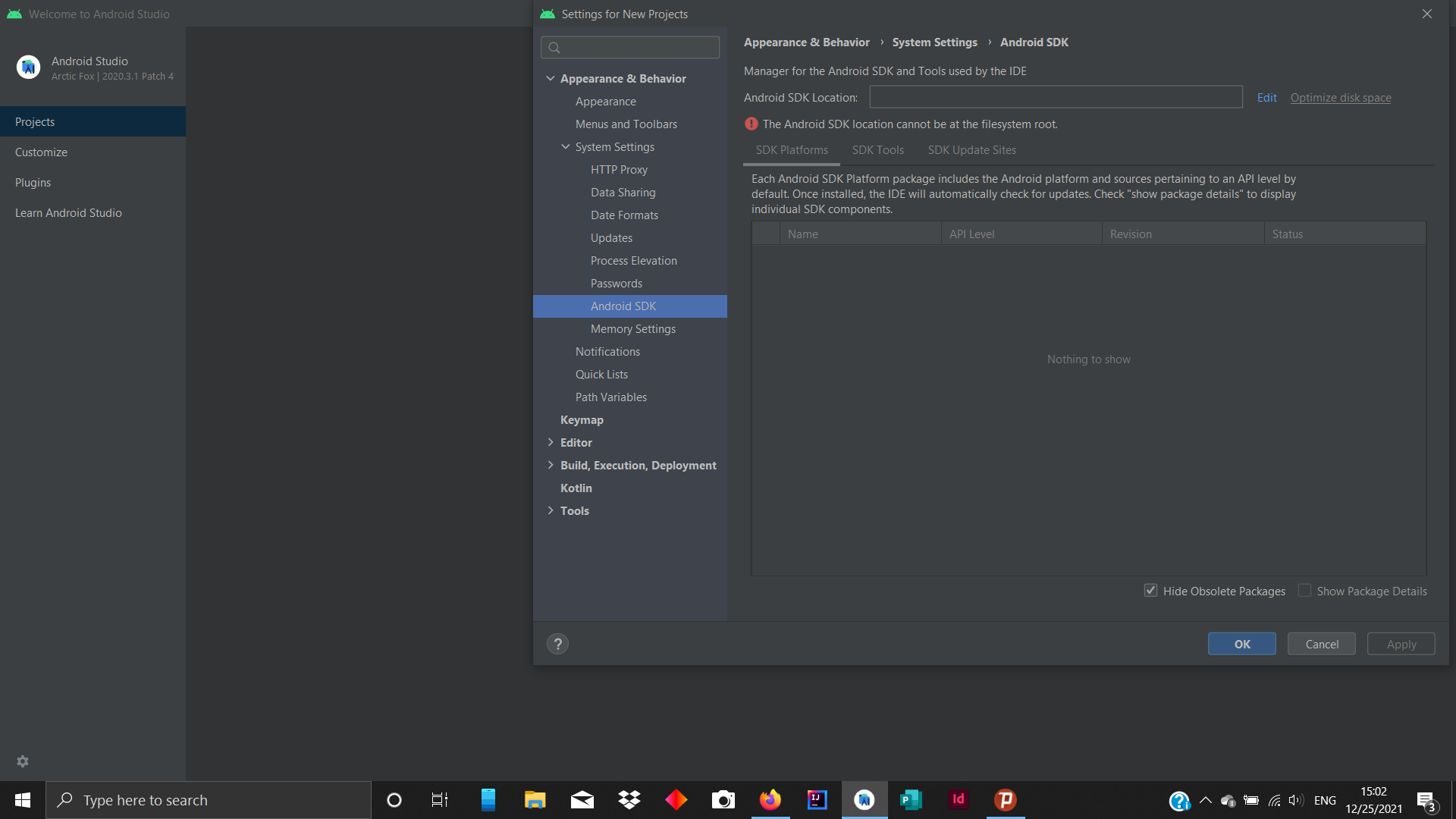Expand Build, Execution, Deployment section

[551, 465]
